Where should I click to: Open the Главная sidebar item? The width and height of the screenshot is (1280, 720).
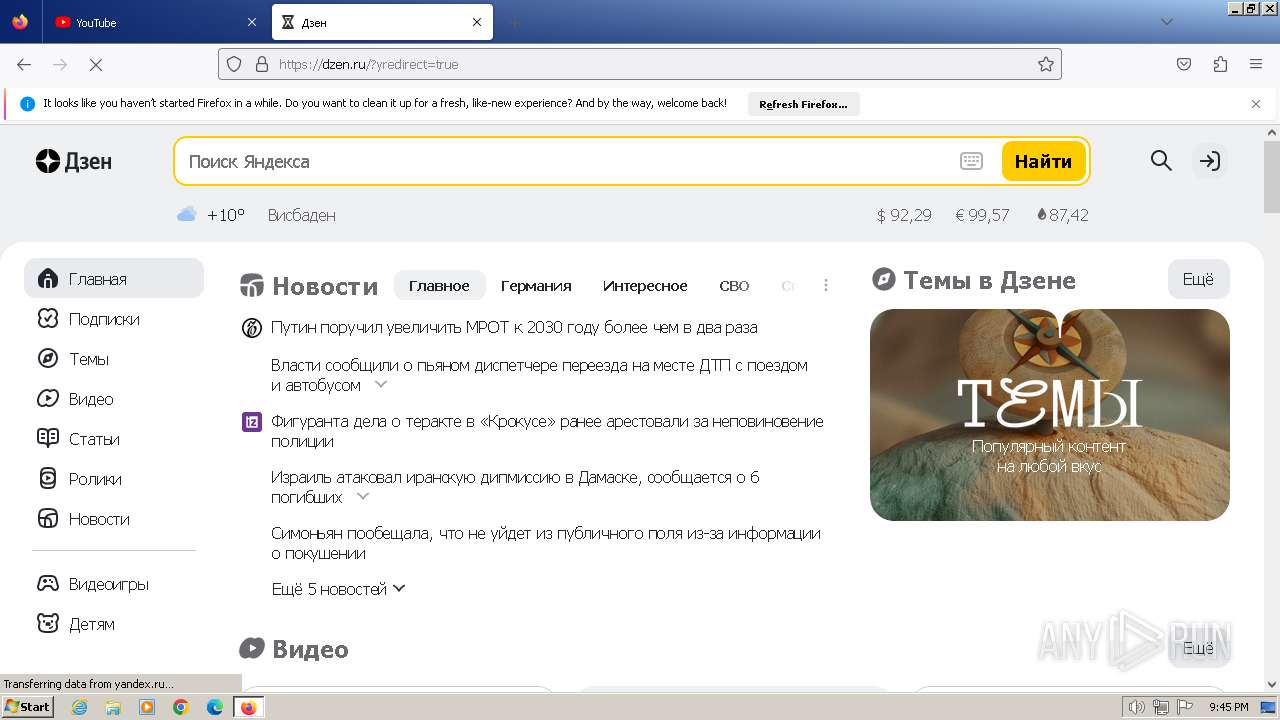click(x=114, y=279)
